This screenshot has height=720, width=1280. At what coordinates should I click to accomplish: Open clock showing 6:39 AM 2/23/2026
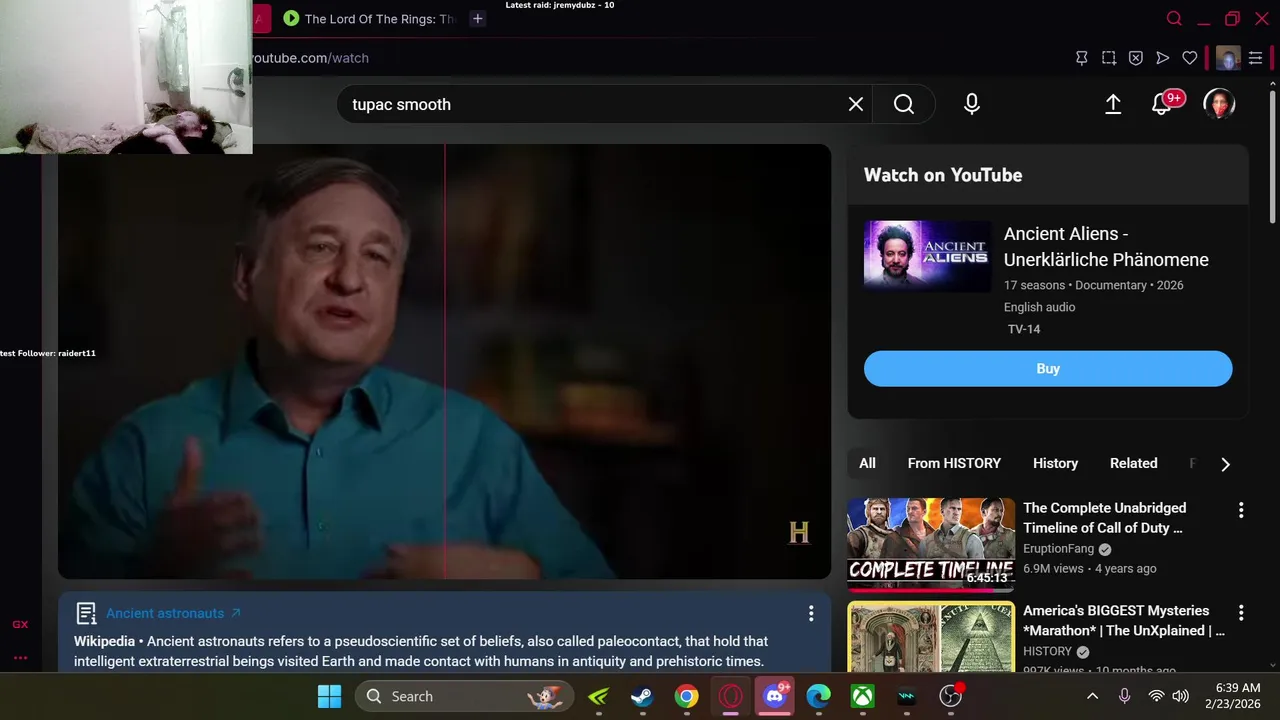click(x=1232, y=696)
